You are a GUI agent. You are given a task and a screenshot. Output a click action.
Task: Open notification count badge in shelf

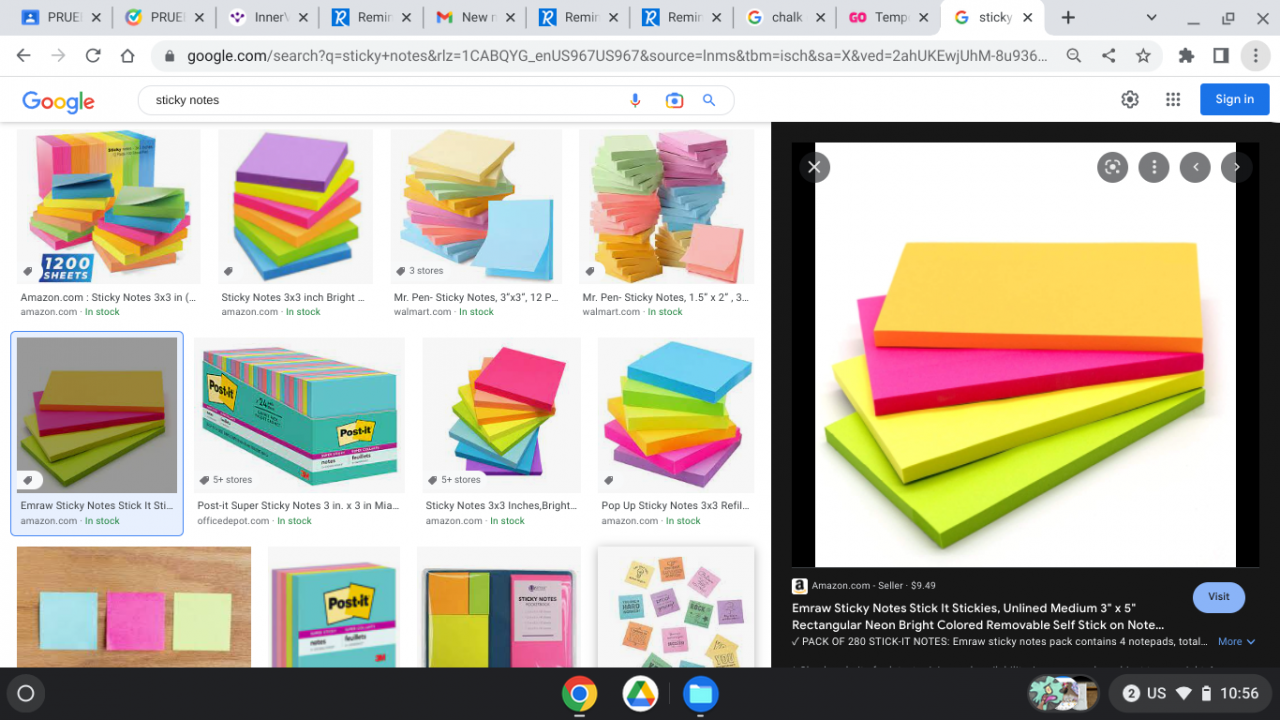[x=1131, y=693]
